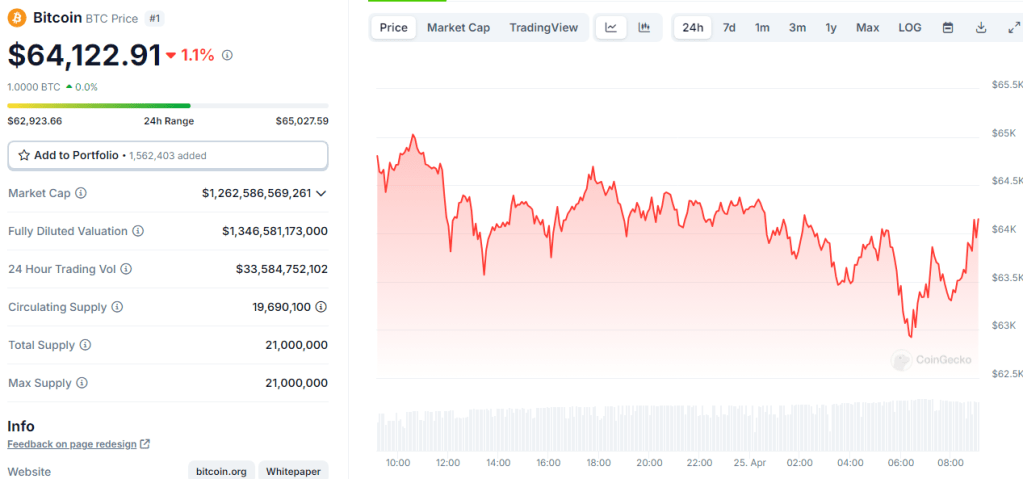This screenshot has width=1023, height=479.
Task: Click the 24h Range progress bar
Action: click(x=167, y=105)
